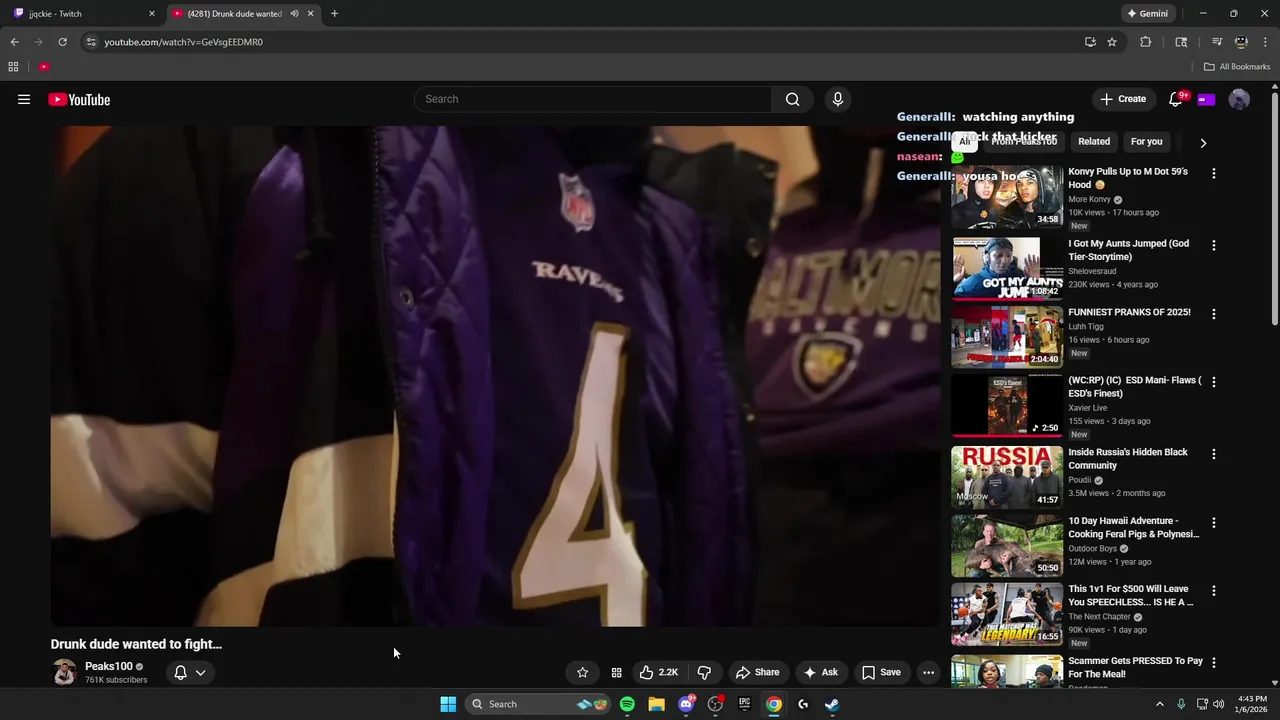Open options for Konvy Pulls Up video

(1214, 173)
